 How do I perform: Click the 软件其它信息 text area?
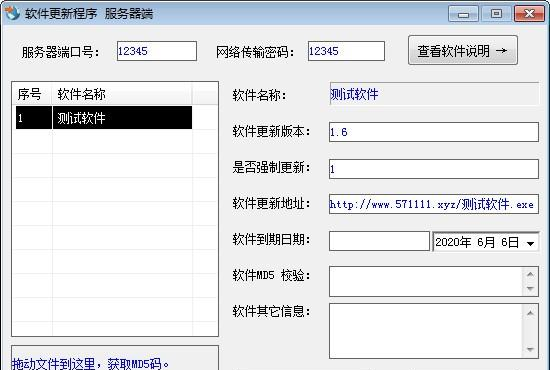425,331
